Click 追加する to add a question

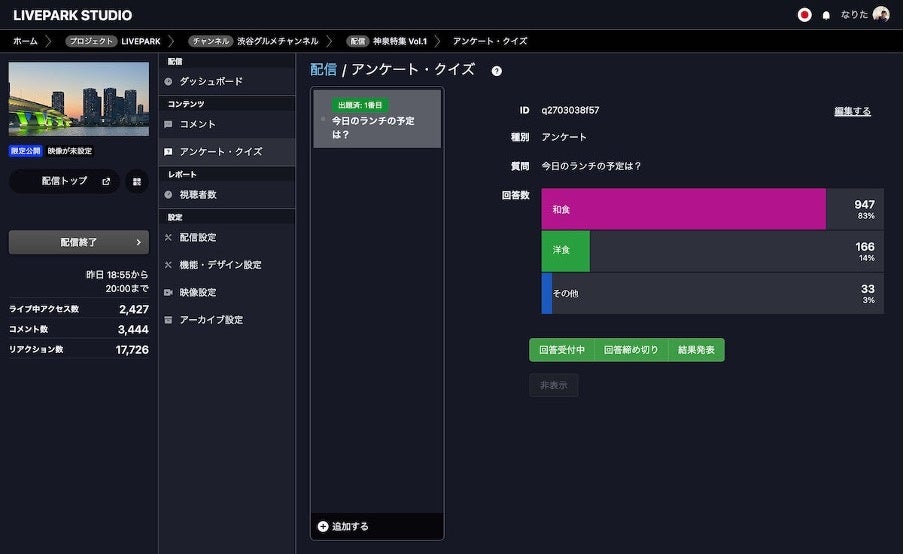(x=343, y=526)
